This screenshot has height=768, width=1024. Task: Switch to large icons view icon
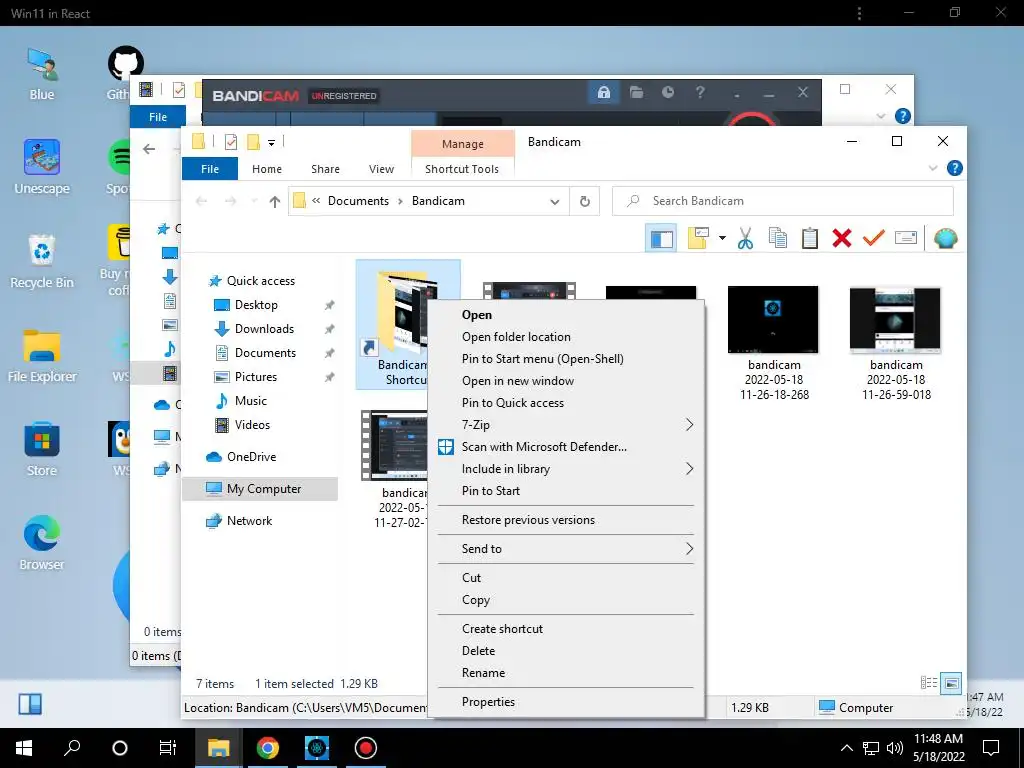click(x=952, y=683)
